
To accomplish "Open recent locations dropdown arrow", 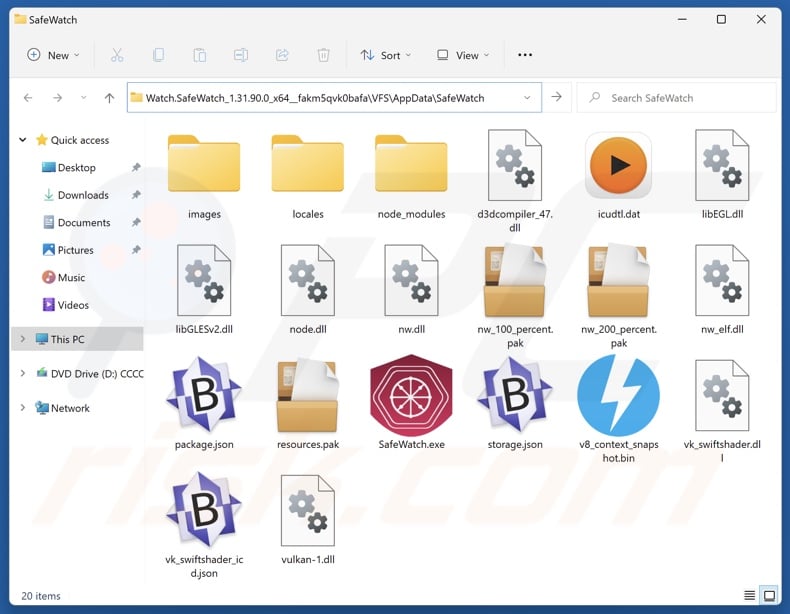I will (84, 98).
